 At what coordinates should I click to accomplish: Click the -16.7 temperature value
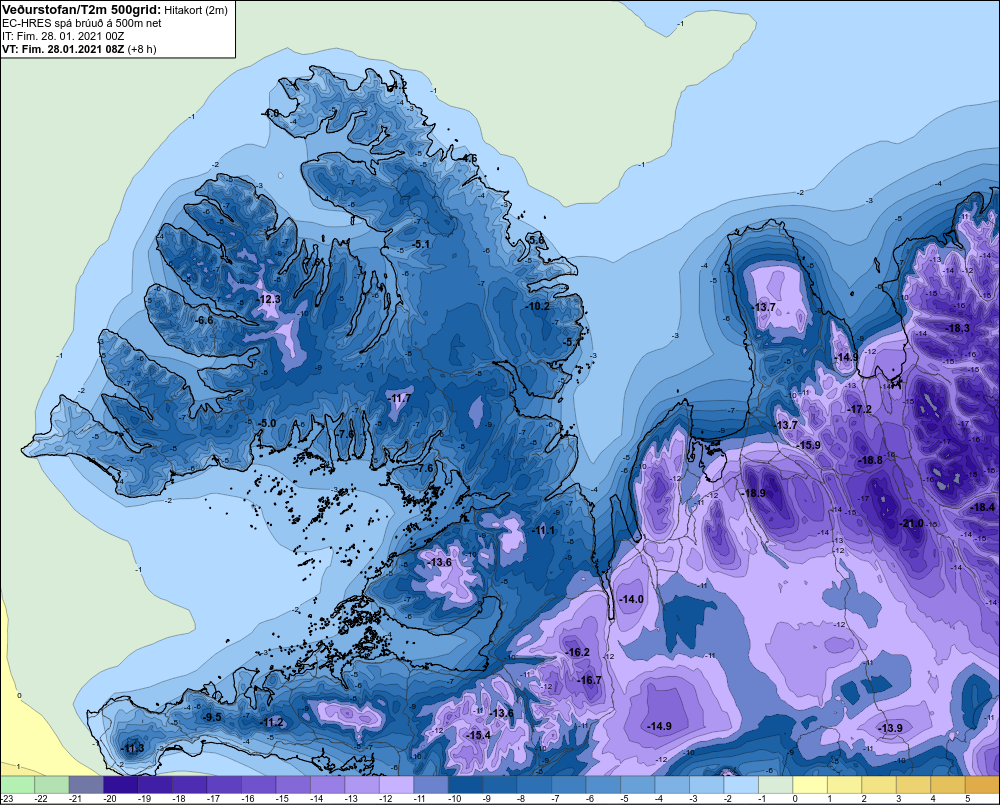click(x=590, y=681)
